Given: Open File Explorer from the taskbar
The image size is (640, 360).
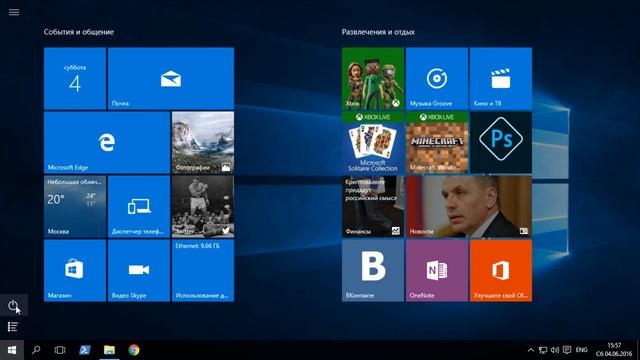Looking at the screenshot, I should coord(109,350).
